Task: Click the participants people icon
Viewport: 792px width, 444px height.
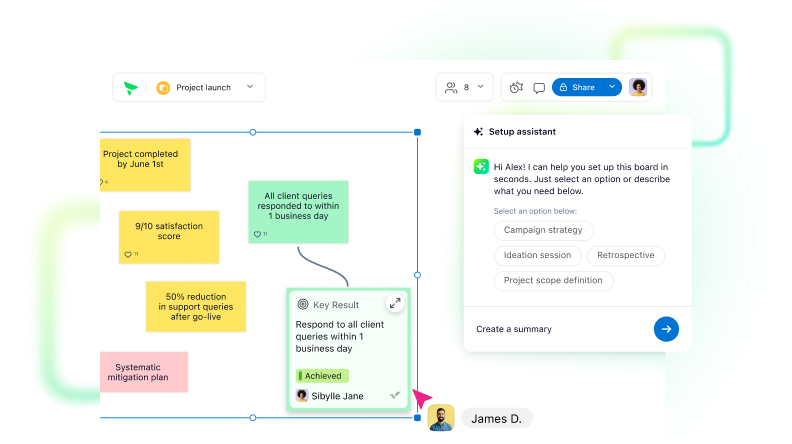Action: [451, 87]
